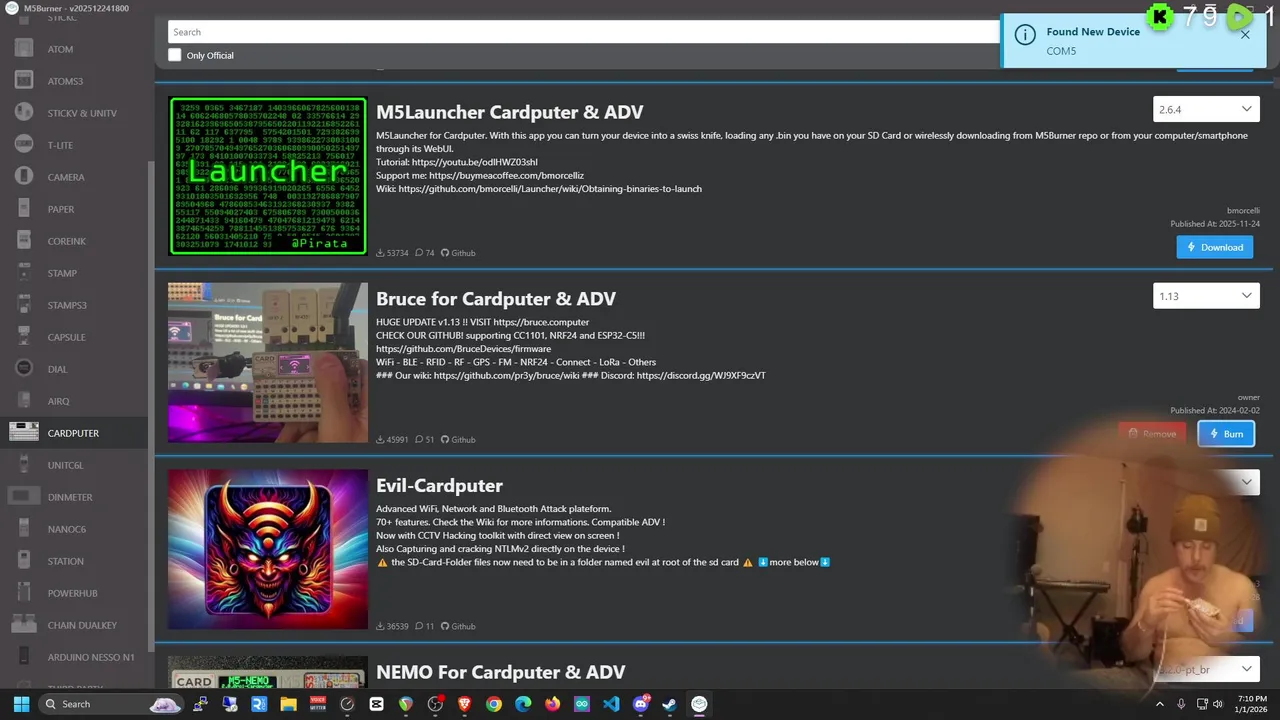Close the Found New Device notification
The width and height of the screenshot is (1280, 720).
[1245, 34]
